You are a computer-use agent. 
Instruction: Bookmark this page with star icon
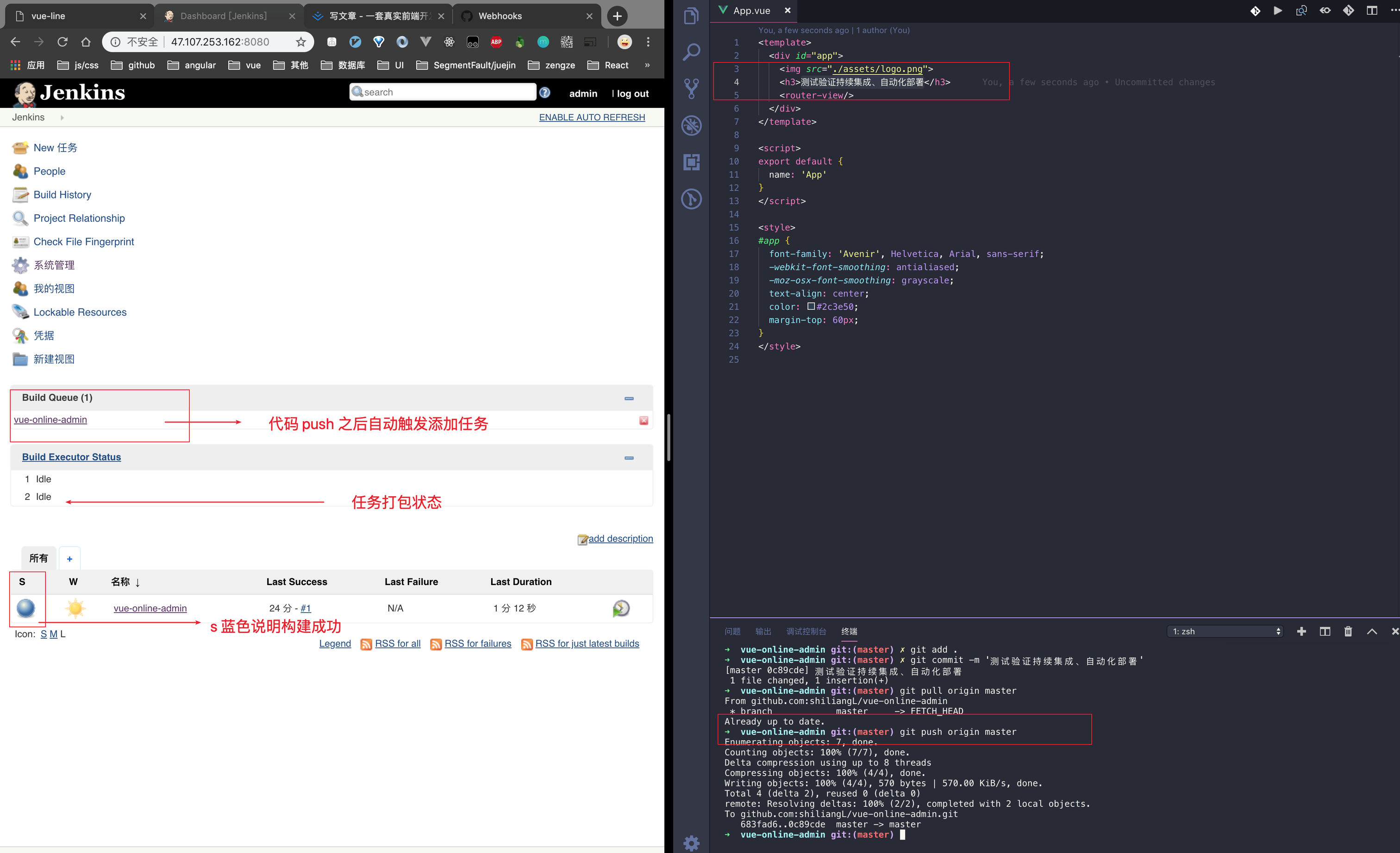(x=300, y=42)
